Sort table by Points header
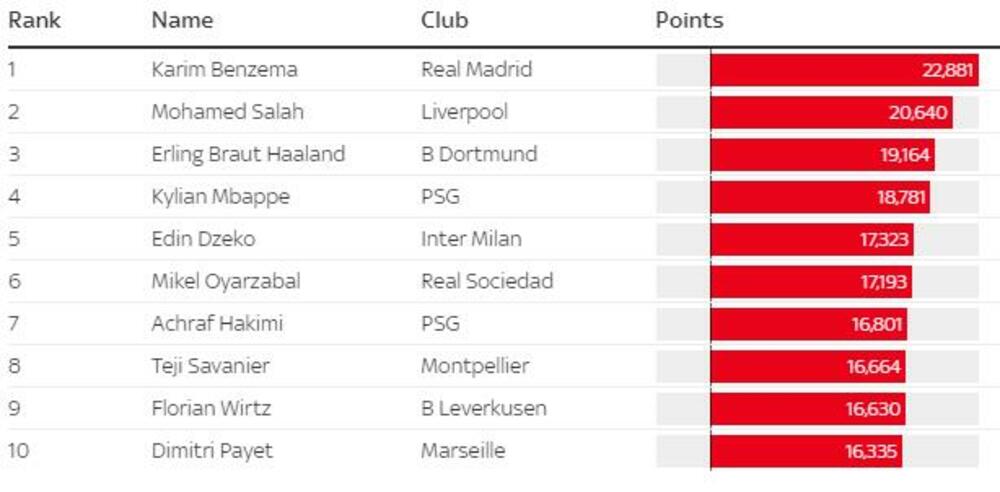This screenshot has height=492, width=1000. (x=689, y=20)
